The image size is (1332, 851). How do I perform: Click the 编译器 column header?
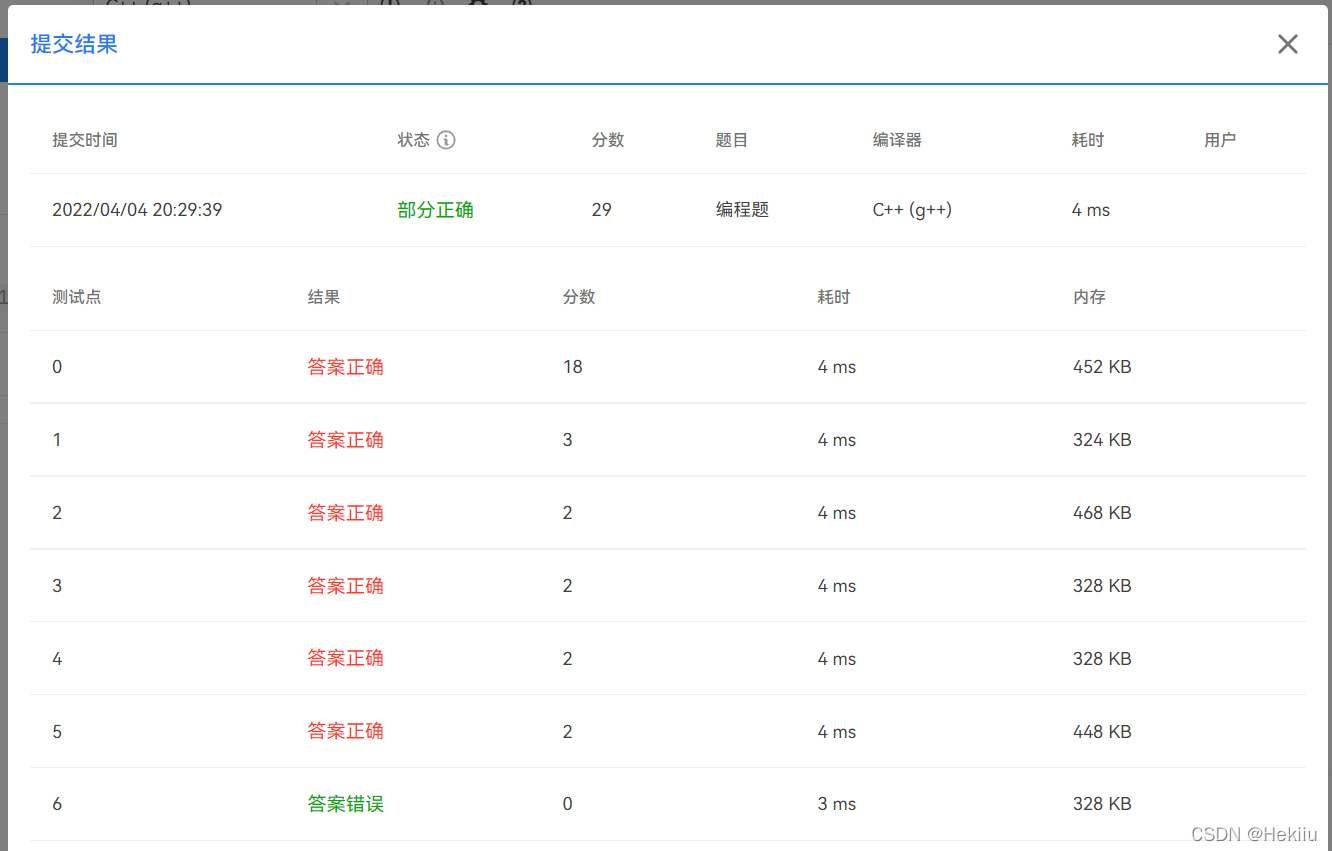(x=897, y=140)
